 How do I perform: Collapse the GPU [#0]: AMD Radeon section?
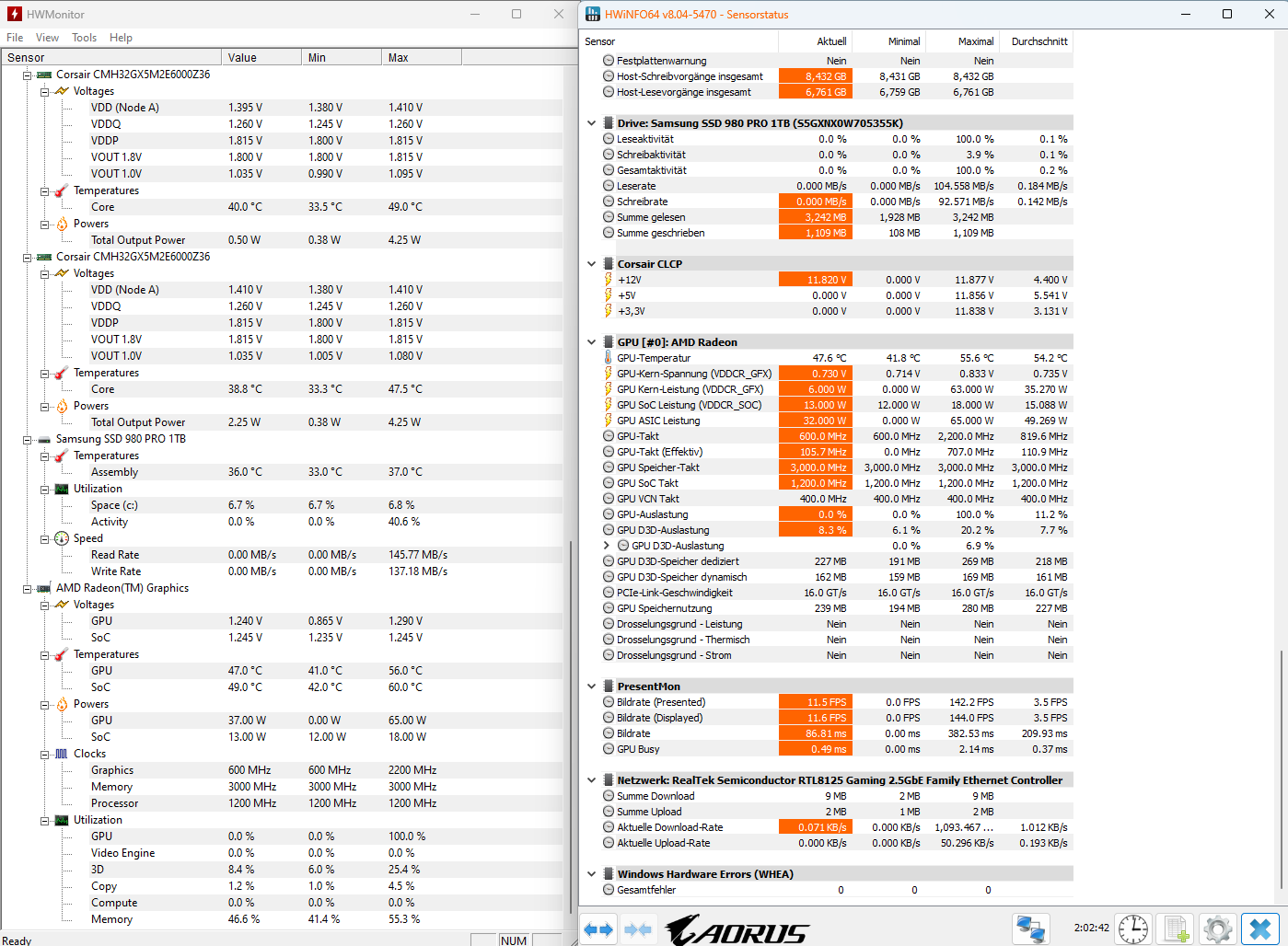point(591,342)
